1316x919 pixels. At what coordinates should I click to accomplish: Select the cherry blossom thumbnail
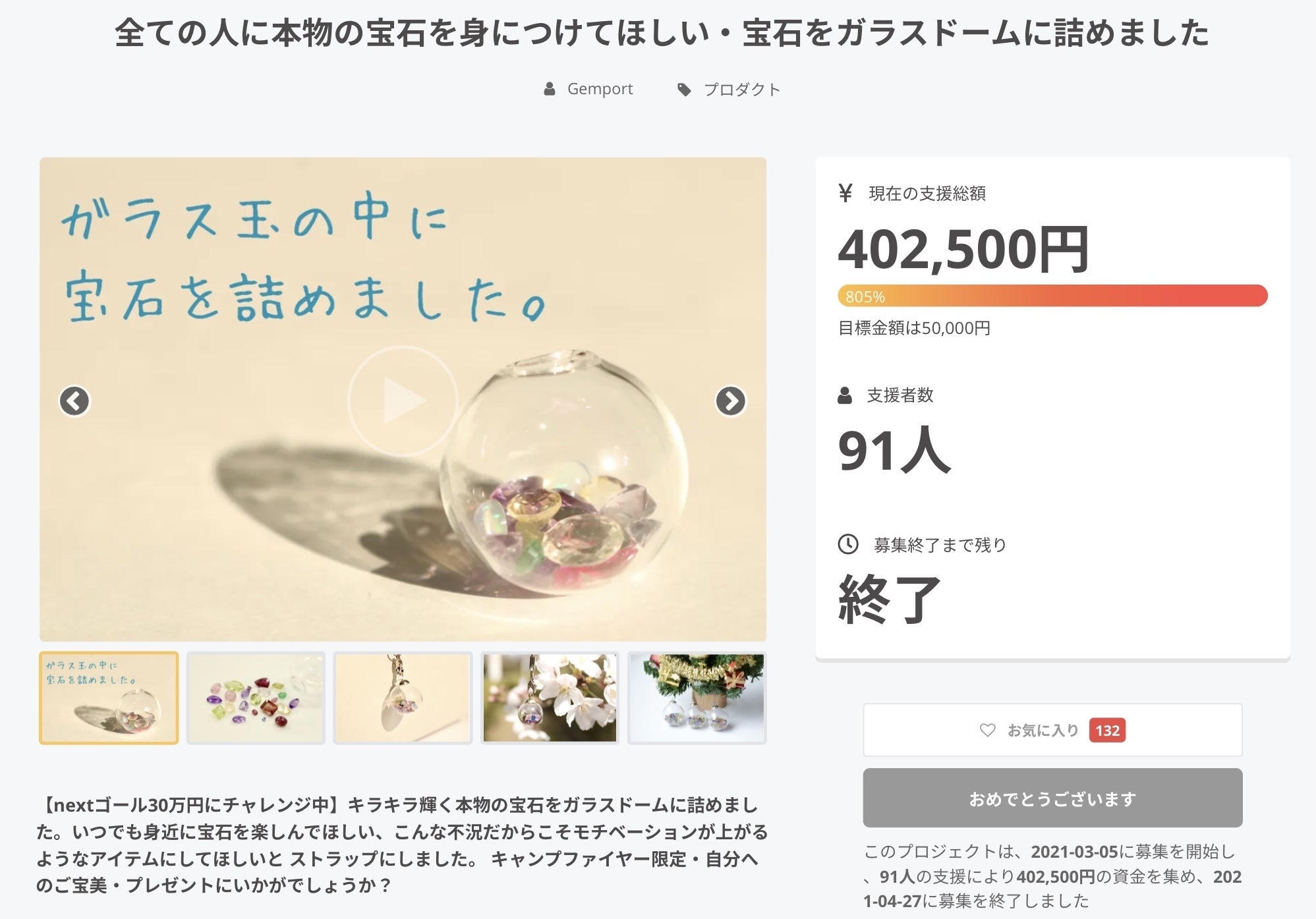(550, 698)
